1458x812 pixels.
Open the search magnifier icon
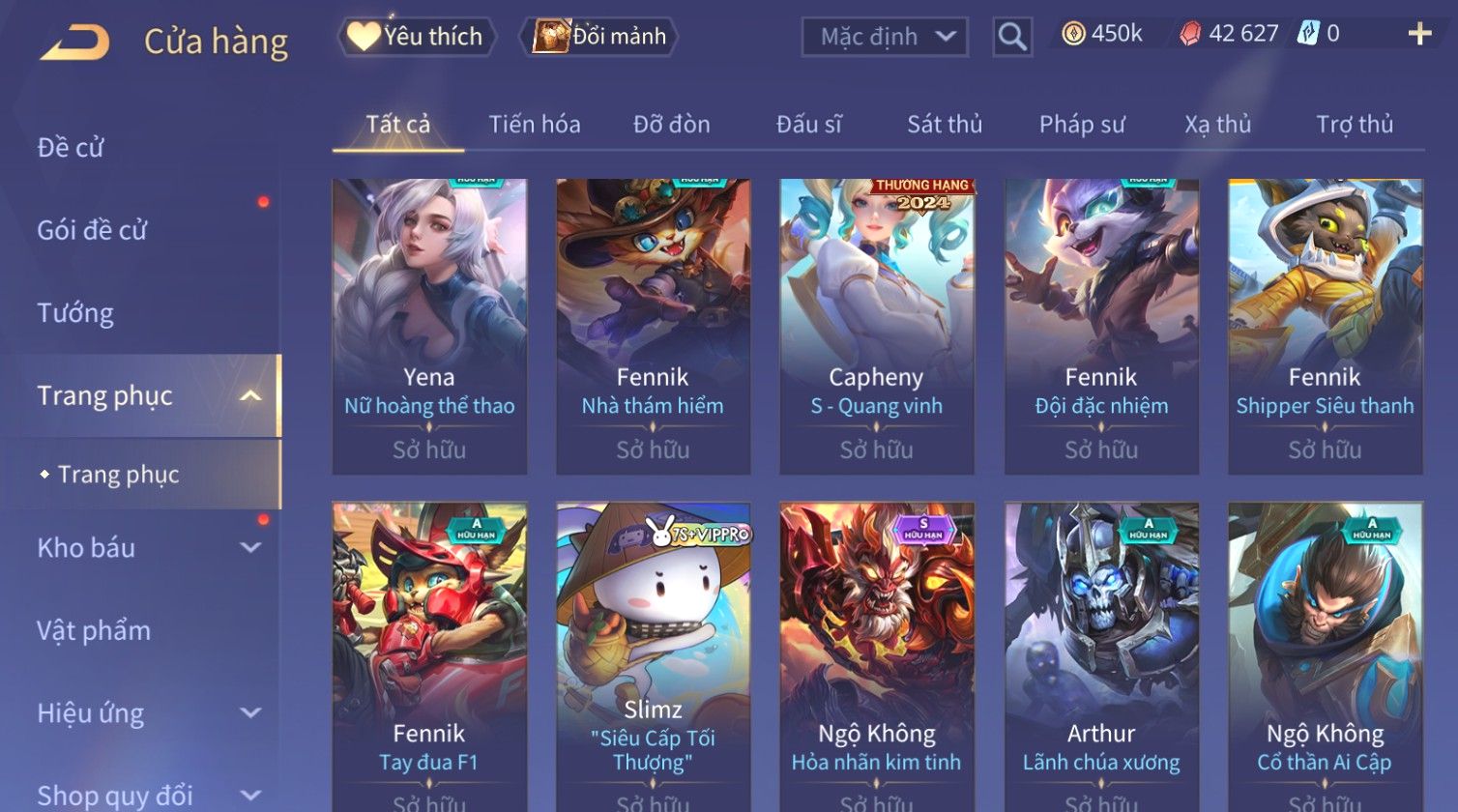tap(1012, 37)
